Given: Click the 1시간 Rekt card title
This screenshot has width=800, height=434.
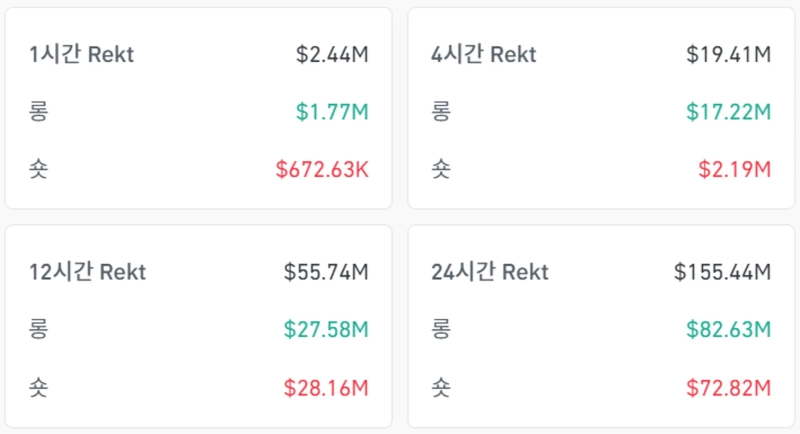Looking at the screenshot, I should click(x=81, y=54).
